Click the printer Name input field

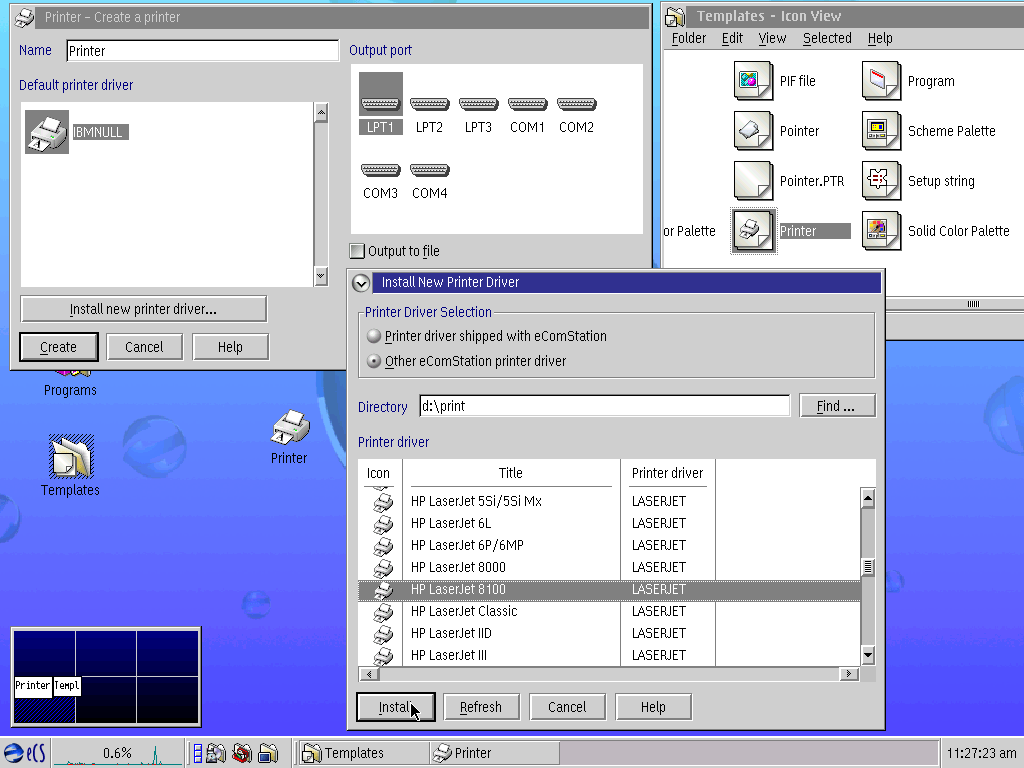(x=202, y=51)
